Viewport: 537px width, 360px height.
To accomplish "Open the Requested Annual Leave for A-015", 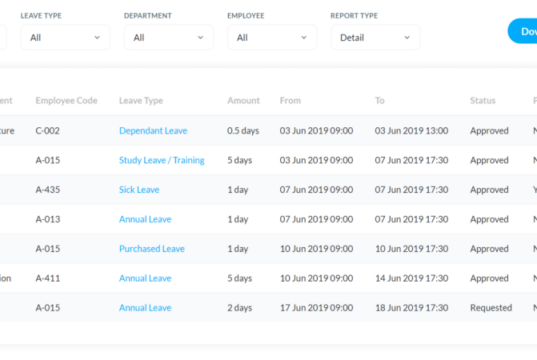I will point(145,307).
